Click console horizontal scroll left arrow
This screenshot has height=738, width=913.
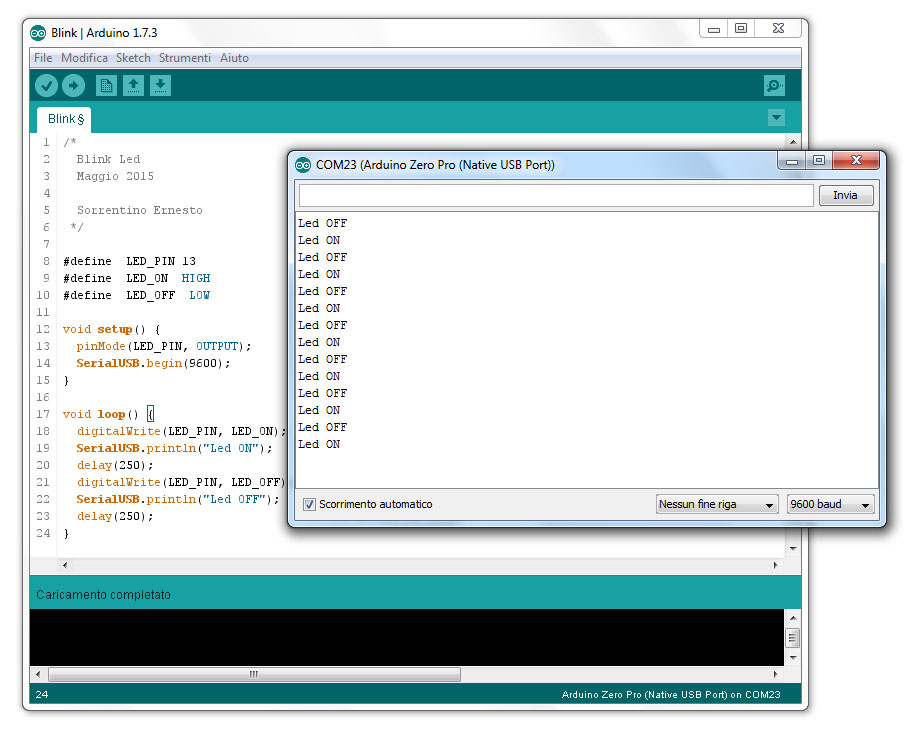coord(38,675)
